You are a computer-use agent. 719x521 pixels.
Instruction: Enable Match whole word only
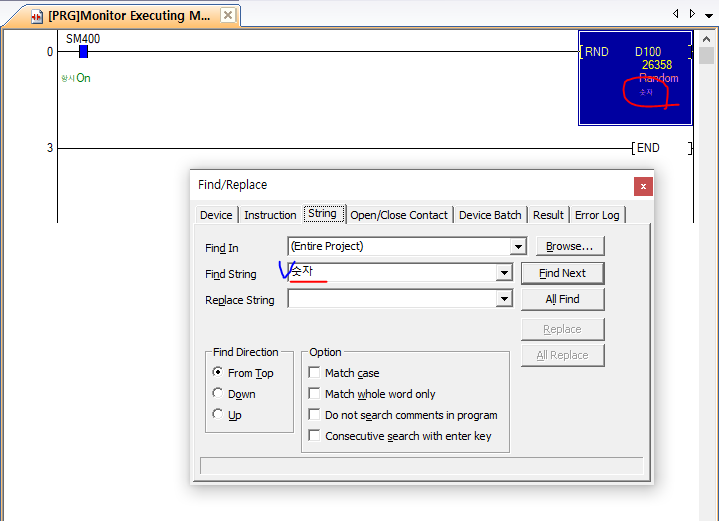pyautogui.click(x=314, y=393)
